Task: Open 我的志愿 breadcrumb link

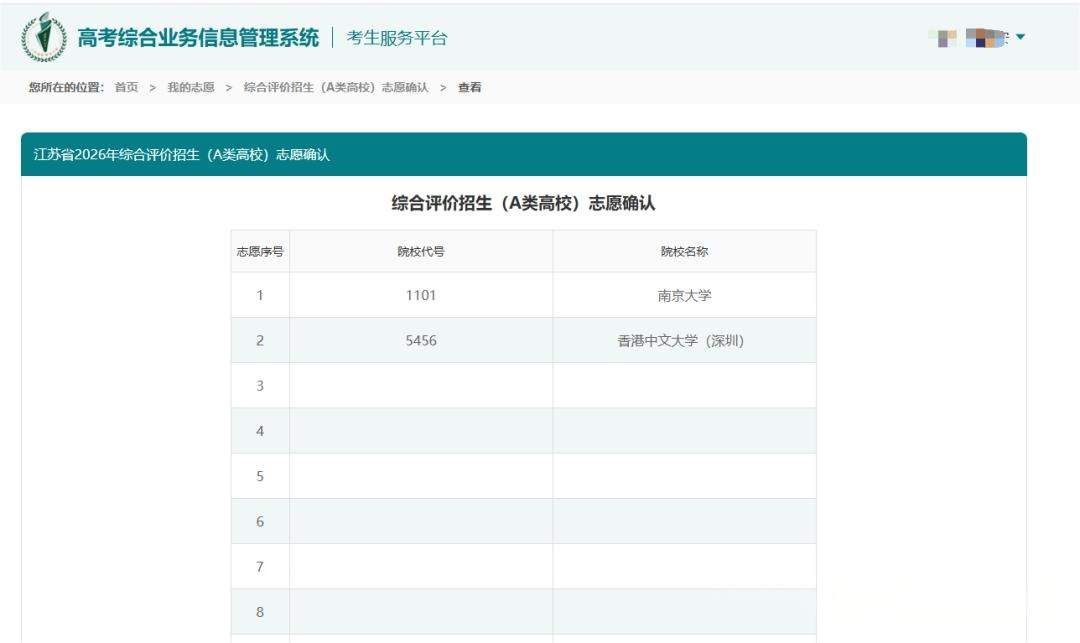Action: [191, 87]
